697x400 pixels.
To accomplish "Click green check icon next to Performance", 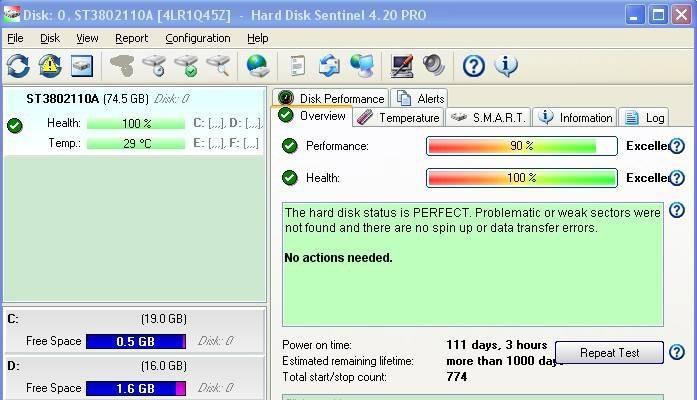I will tap(289, 146).
